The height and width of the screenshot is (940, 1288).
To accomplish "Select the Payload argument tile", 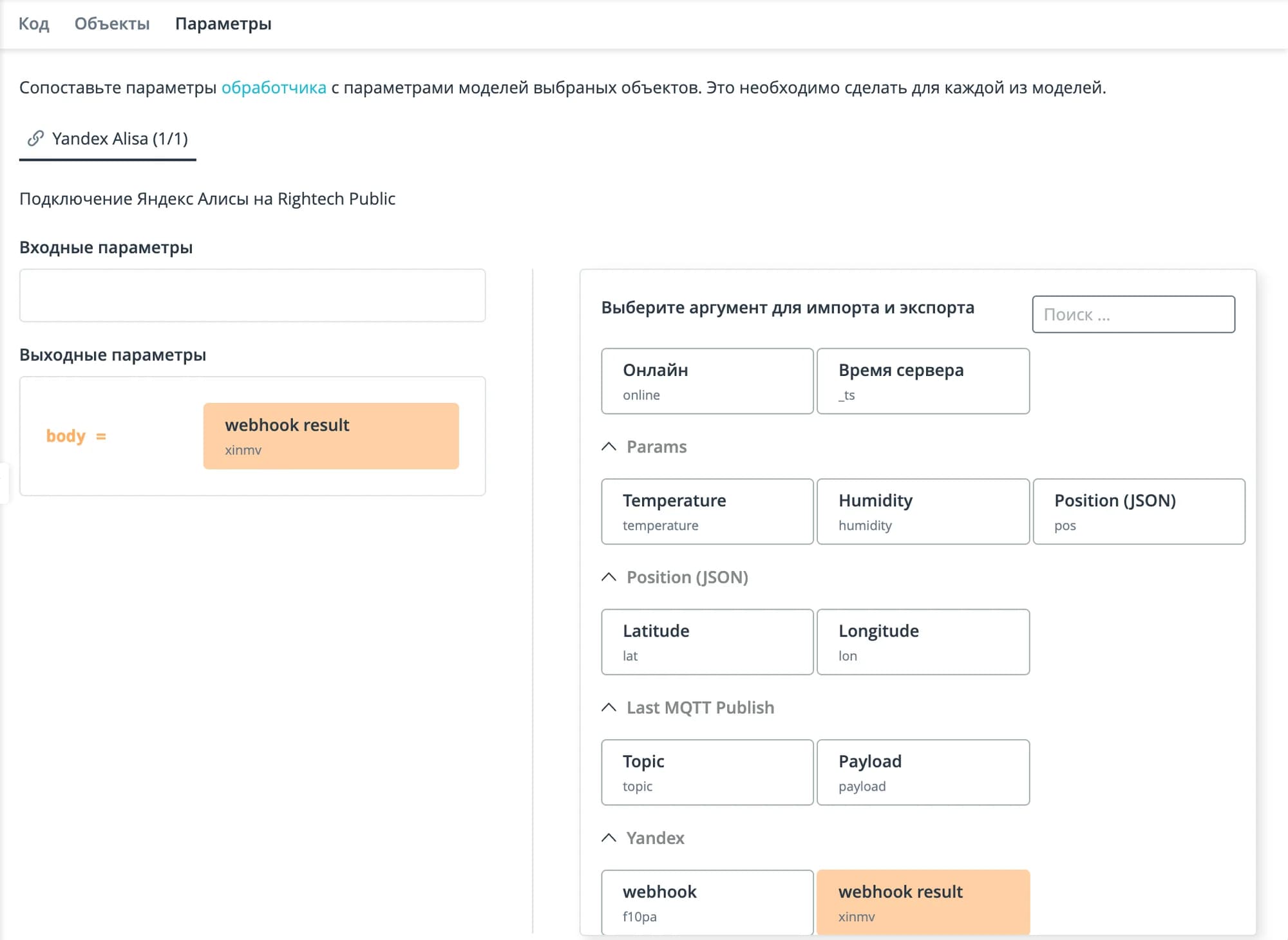I will (x=923, y=773).
